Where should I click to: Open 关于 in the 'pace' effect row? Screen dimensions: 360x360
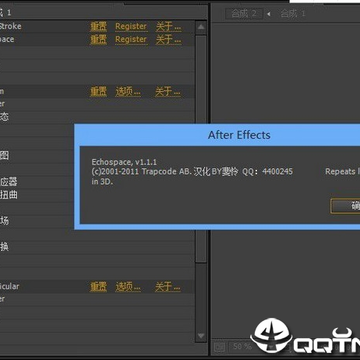pyautogui.click(x=168, y=39)
